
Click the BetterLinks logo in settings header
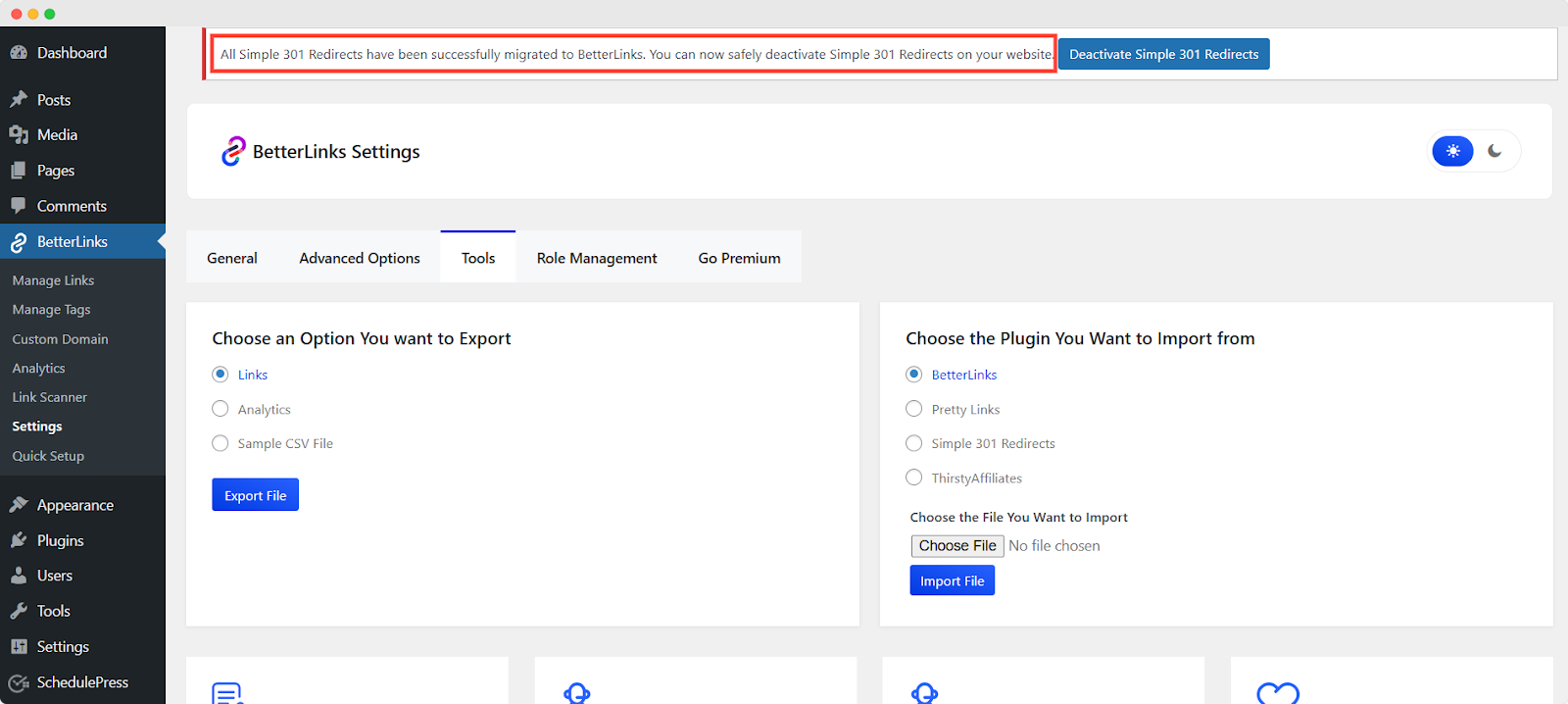[233, 151]
